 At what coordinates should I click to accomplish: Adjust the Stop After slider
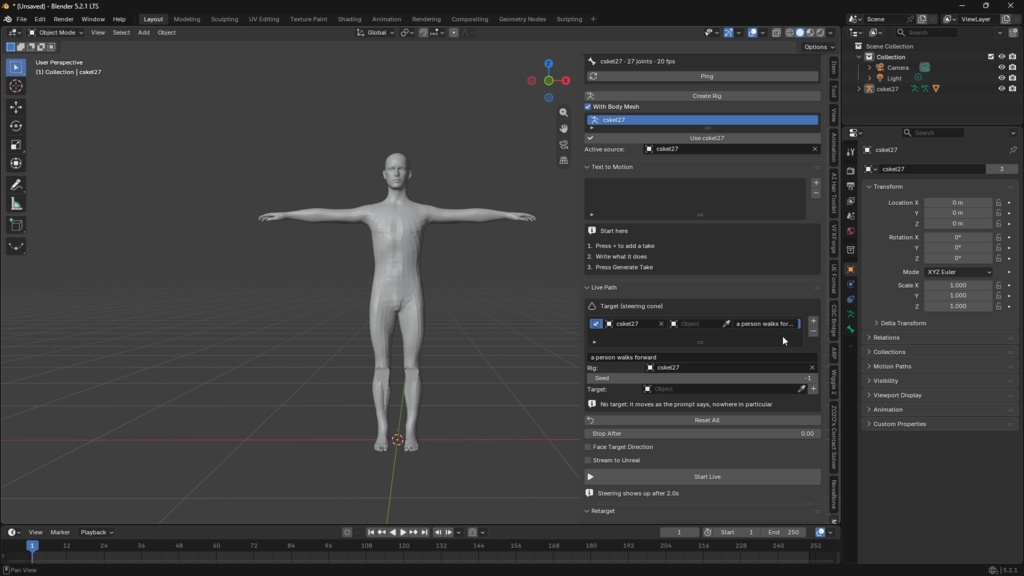click(703, 434)
